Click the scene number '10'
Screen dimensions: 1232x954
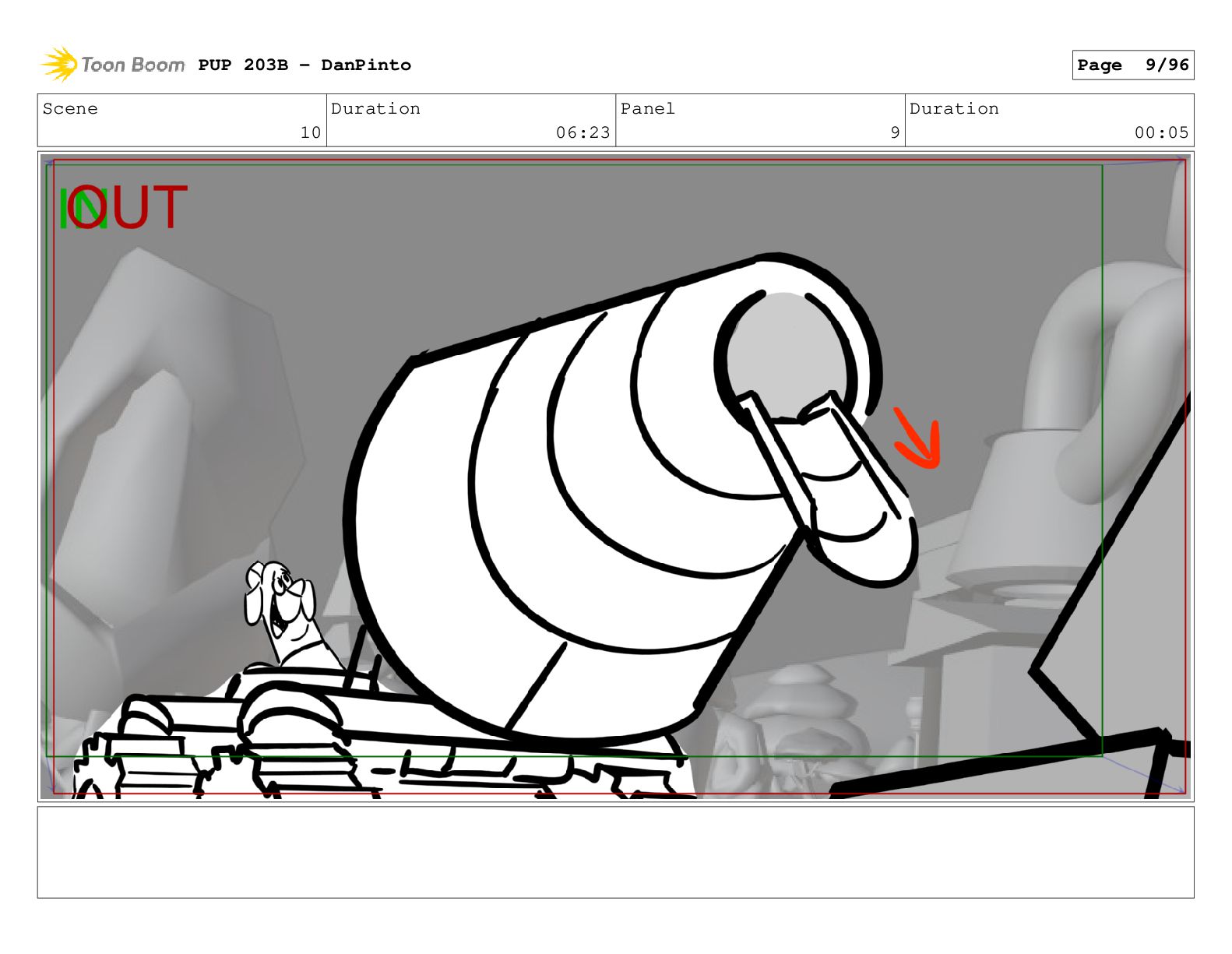310,133
